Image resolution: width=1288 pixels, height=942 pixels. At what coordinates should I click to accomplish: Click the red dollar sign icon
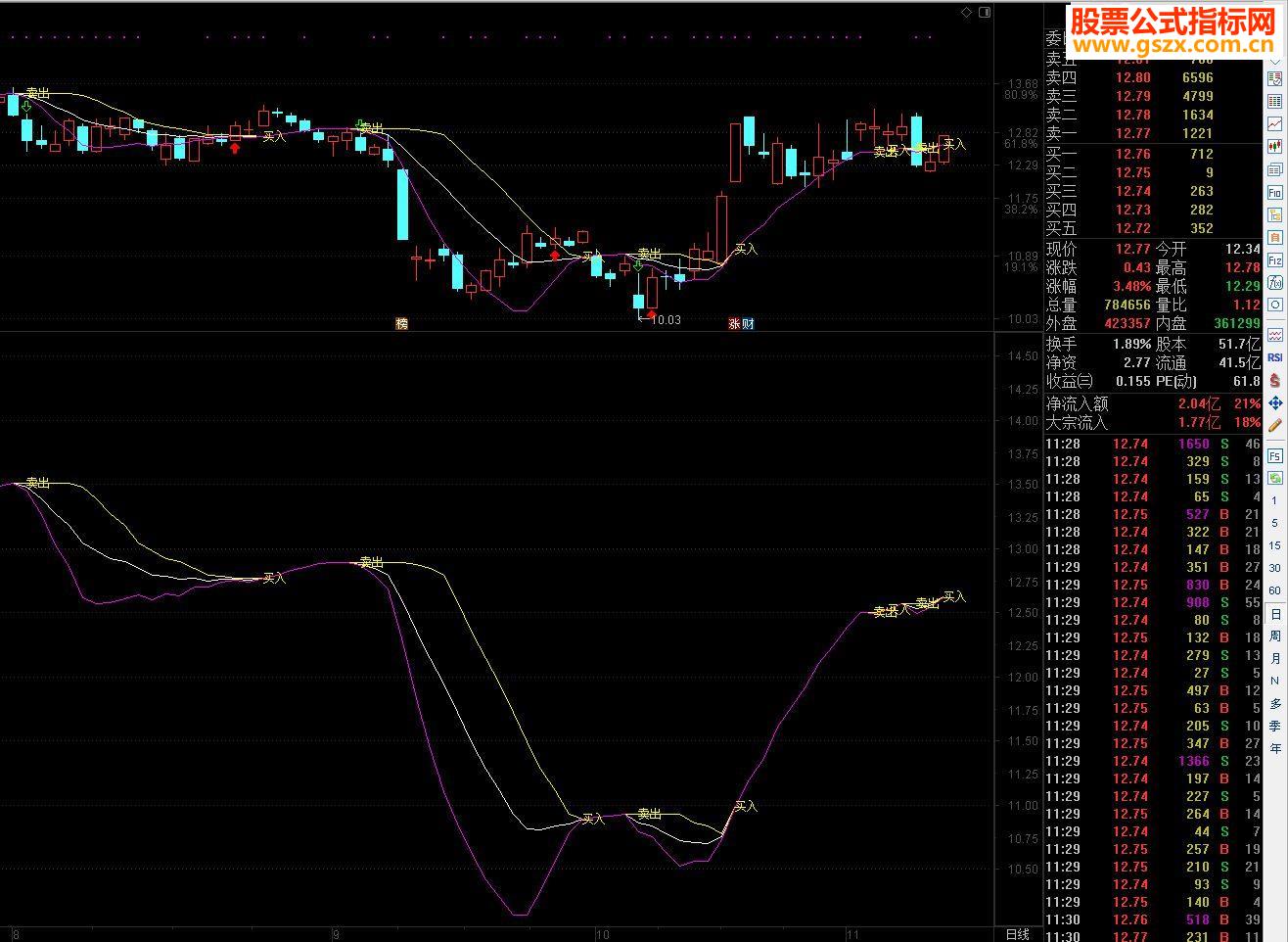1275,380
